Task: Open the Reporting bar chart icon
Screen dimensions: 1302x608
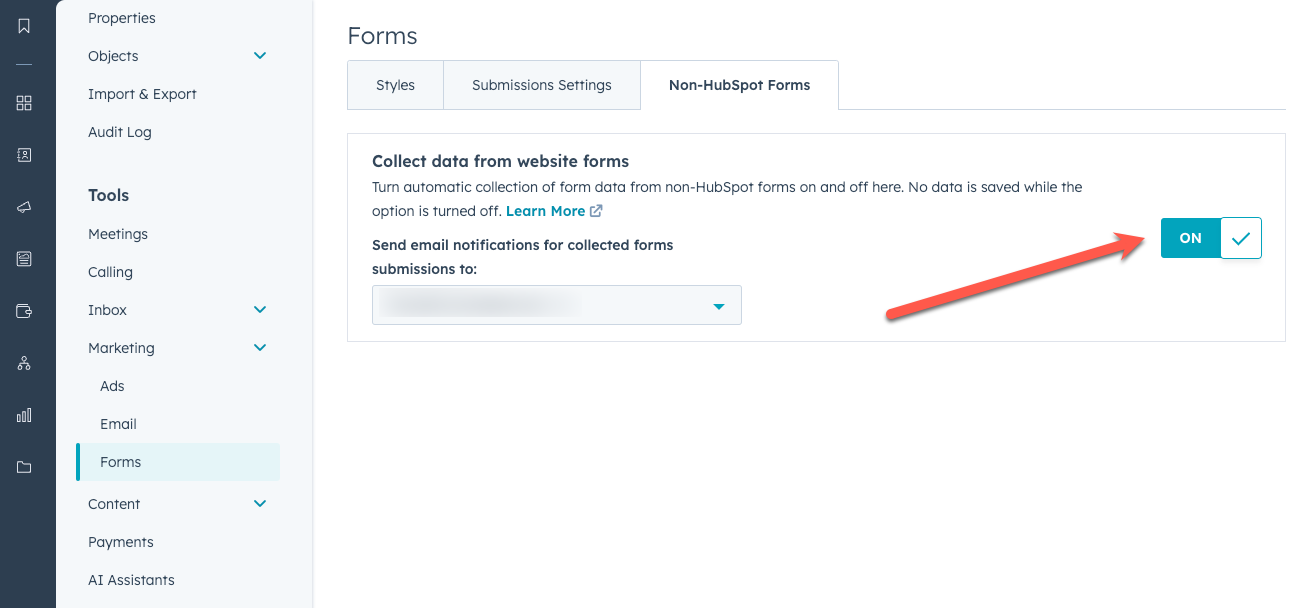Action: 24,415
